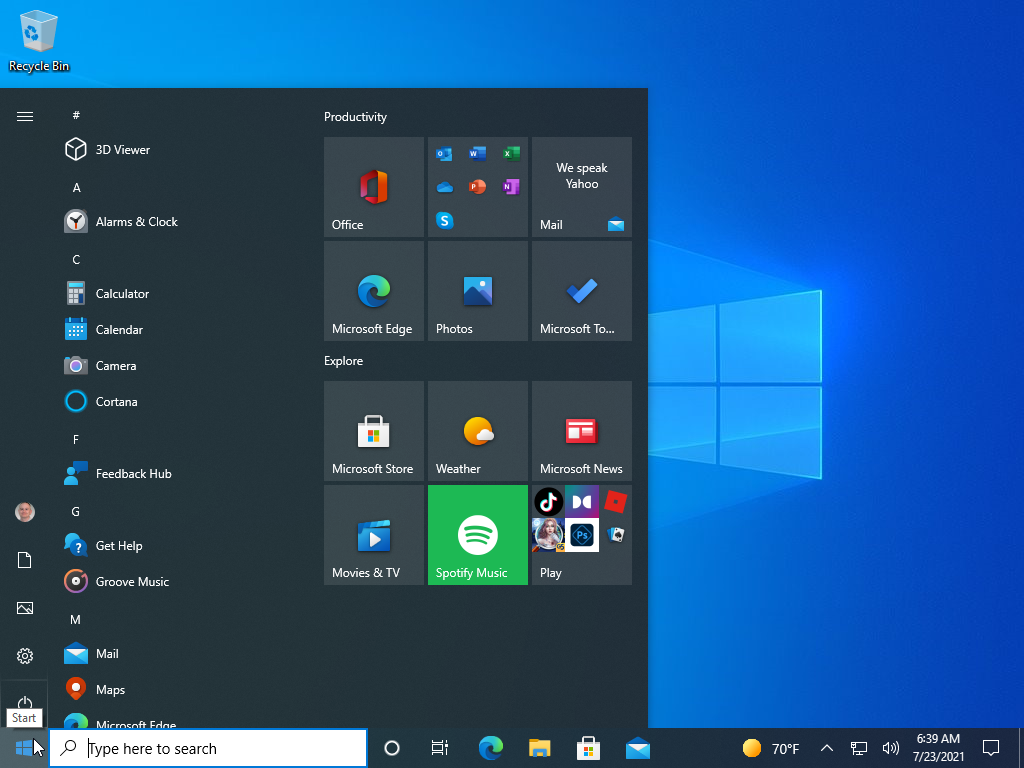Click the Office tile
Image resolution: width=1024 pixels, height=768 pixels.
tap(374, 187)
